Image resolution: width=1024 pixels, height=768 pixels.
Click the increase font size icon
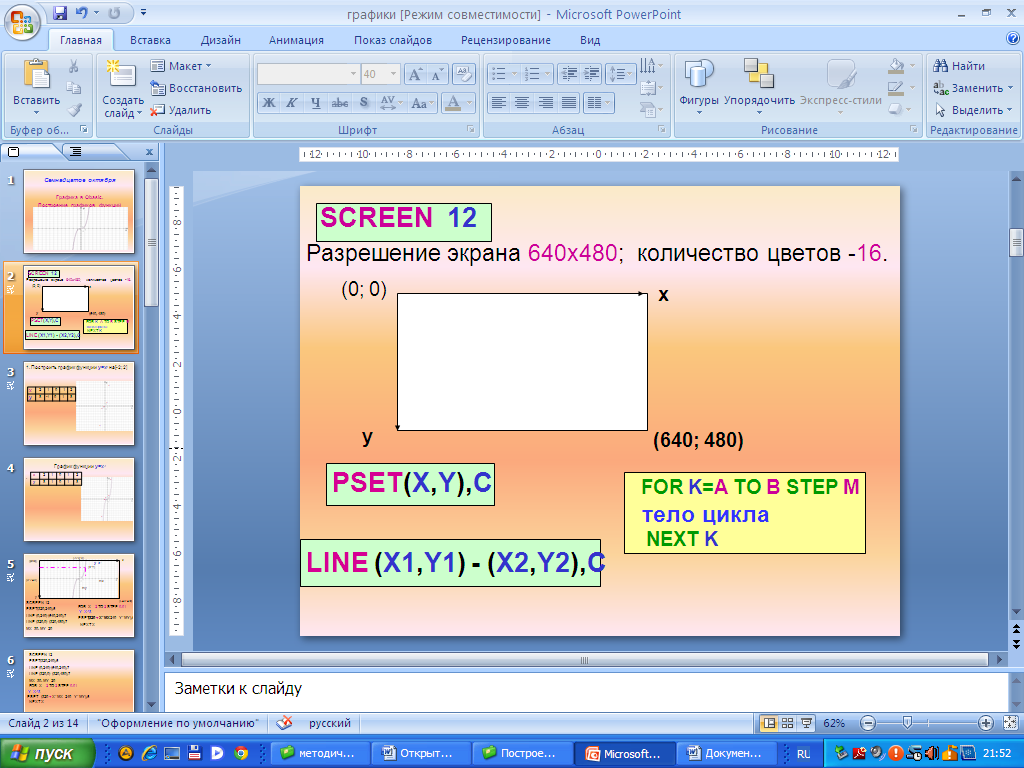(x=416, y=74)
